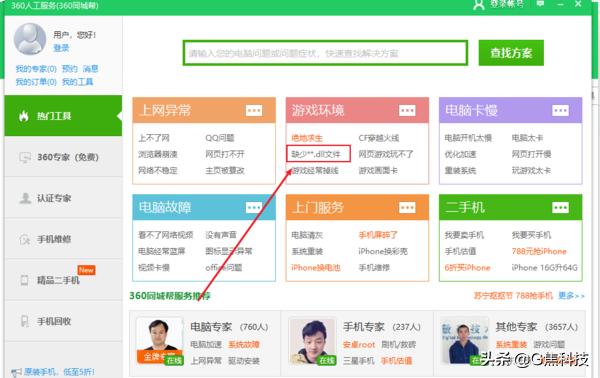The height and width of the screenshot is (378, 600).
Task: Click the 缺少**.dll文件 entry
Action: (x=316, y=154)
